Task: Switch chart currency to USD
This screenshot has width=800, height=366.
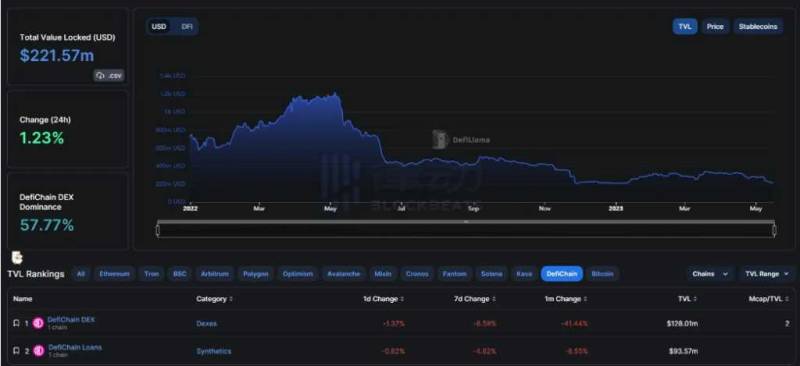Action: click(x=159, y=27)
